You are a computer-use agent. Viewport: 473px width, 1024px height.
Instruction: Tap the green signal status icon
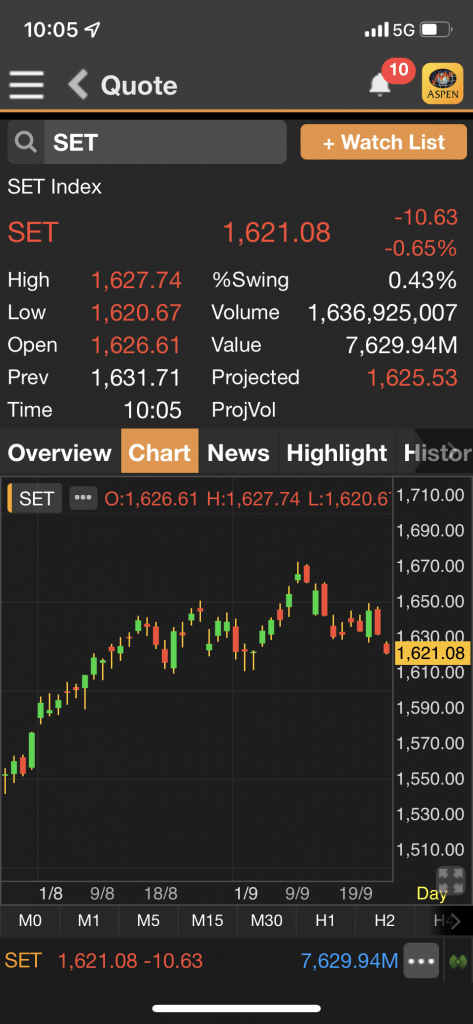pos(459,962)
